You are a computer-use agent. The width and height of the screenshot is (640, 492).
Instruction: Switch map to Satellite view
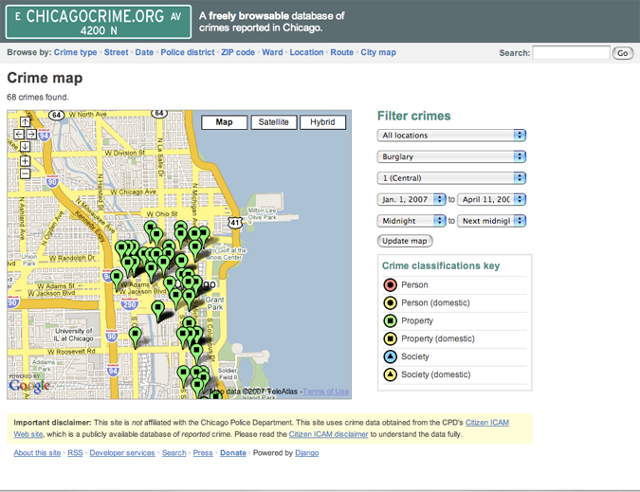coord(274,122)
